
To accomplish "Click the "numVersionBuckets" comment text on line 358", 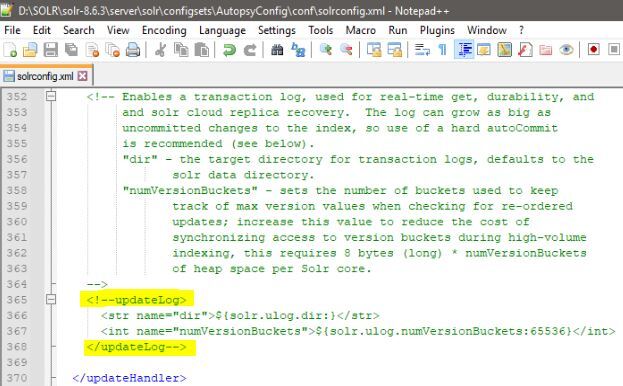I will [190, 191].
